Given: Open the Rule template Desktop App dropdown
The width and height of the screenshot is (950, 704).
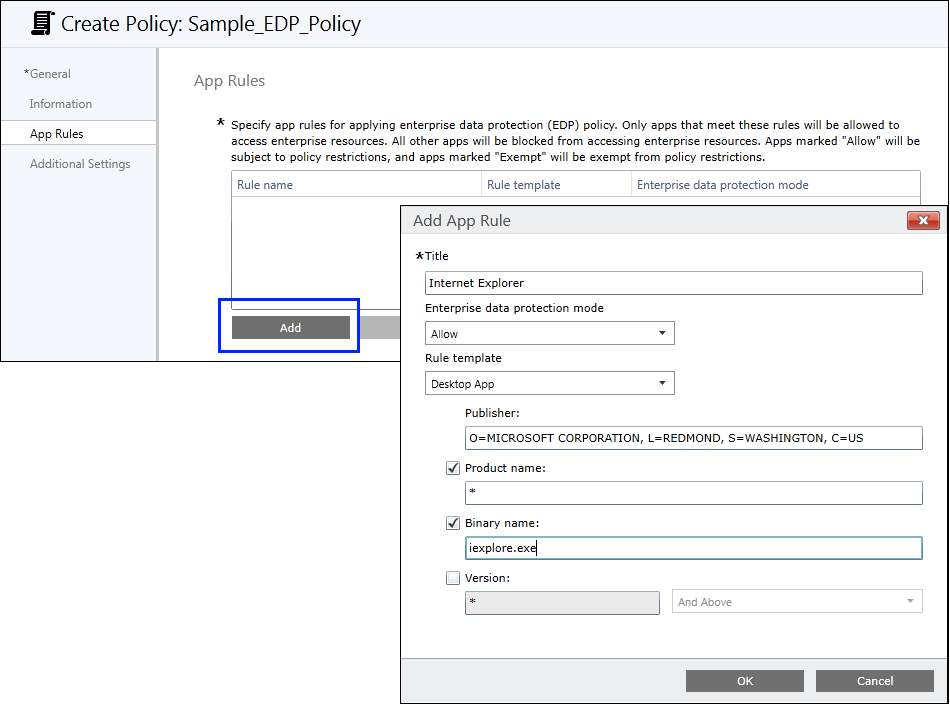Looking at the screenshot, I should pyautogui.click(x=549, y=384).
